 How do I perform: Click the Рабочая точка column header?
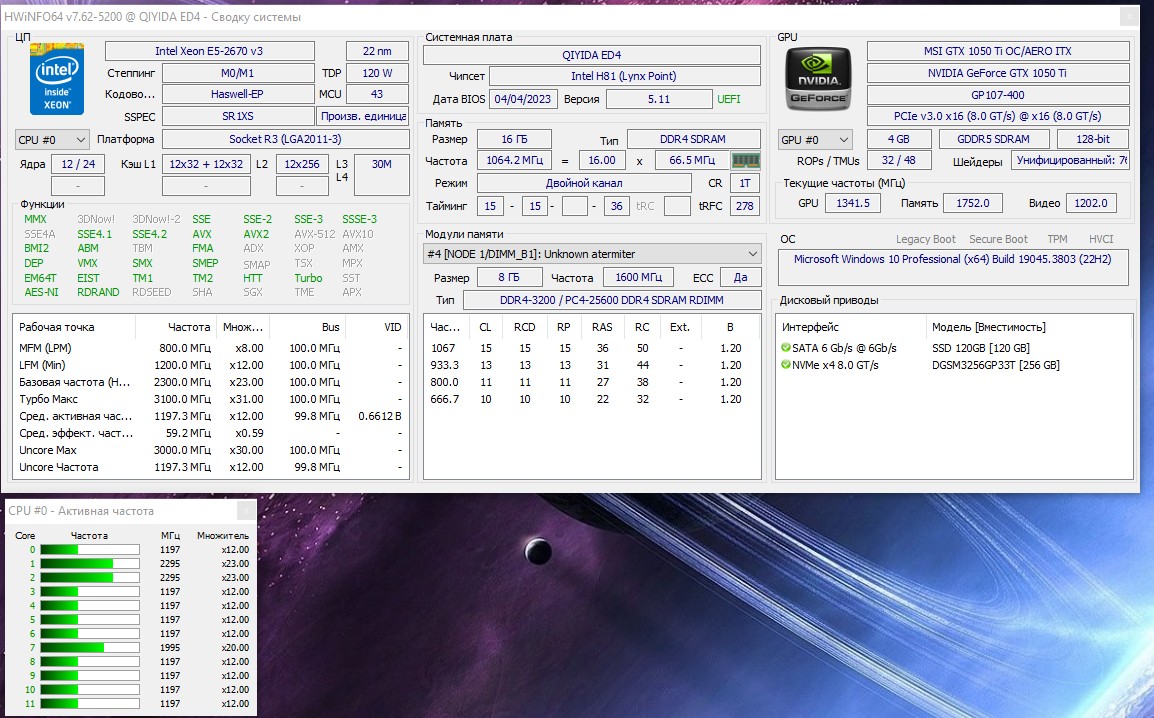pos(74,327)
